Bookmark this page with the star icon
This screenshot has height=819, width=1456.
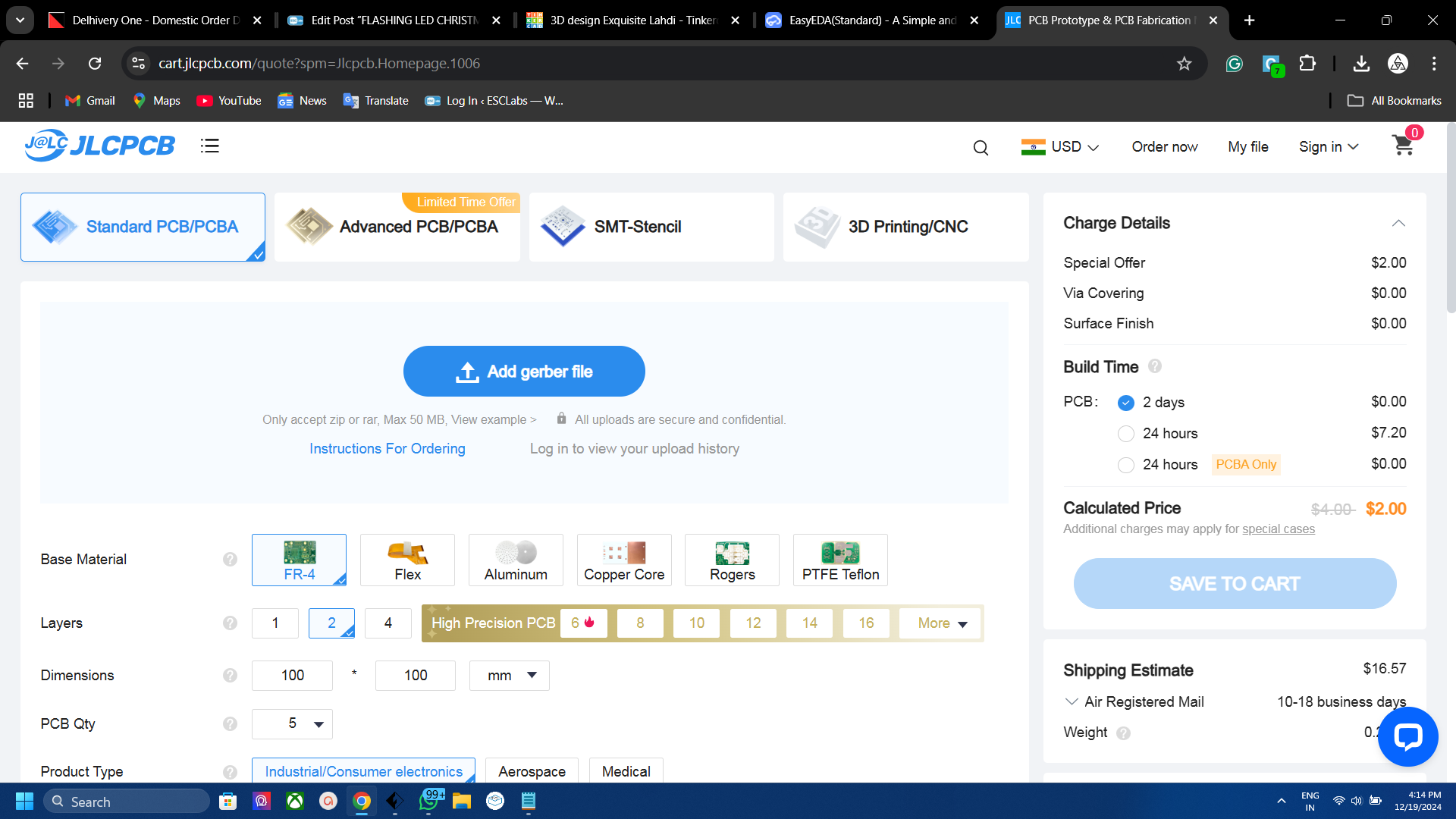click(x=1185, y=64)
